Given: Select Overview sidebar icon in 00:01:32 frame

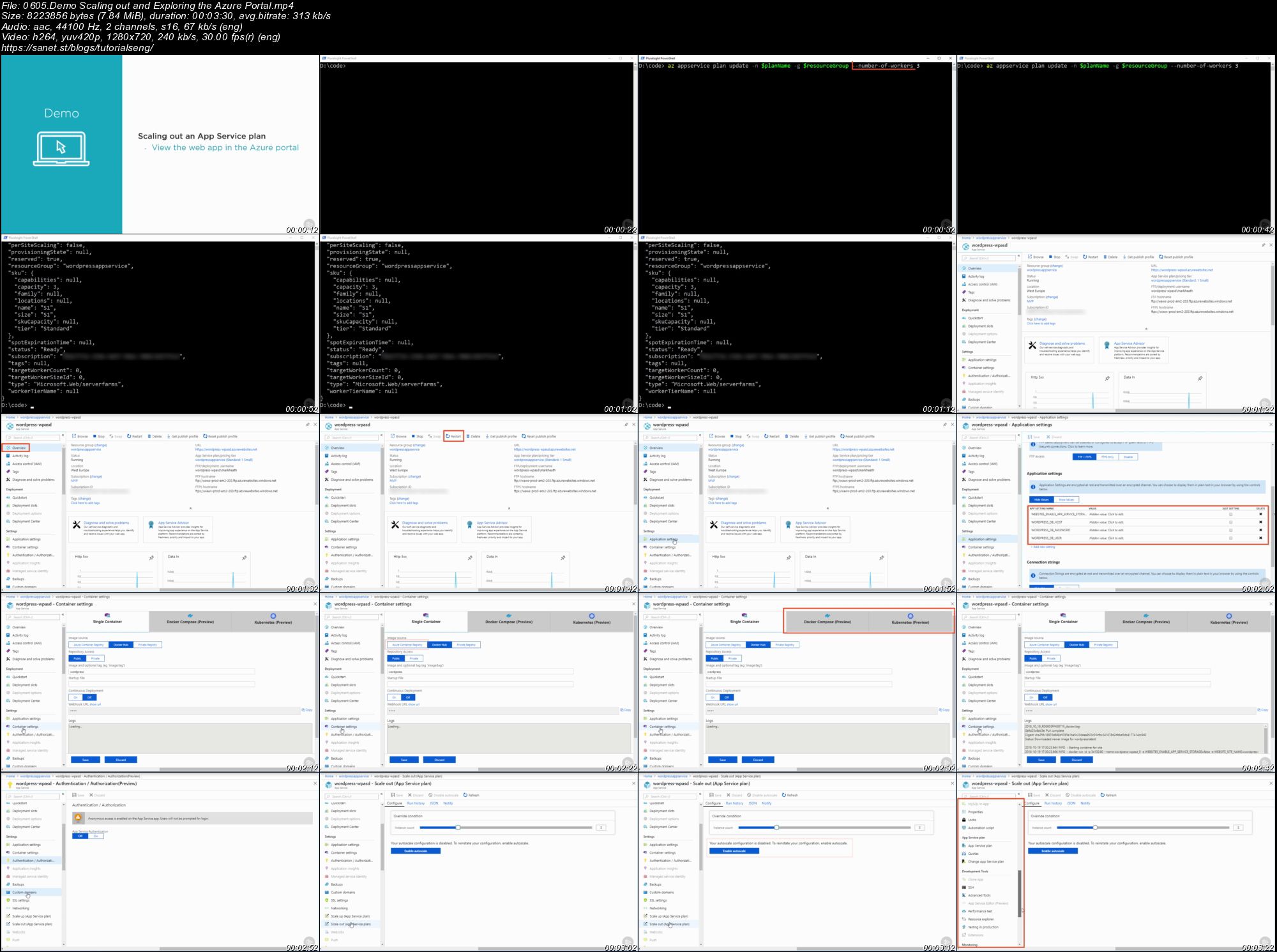Looking at the screenshot, I should click(8, 448).
